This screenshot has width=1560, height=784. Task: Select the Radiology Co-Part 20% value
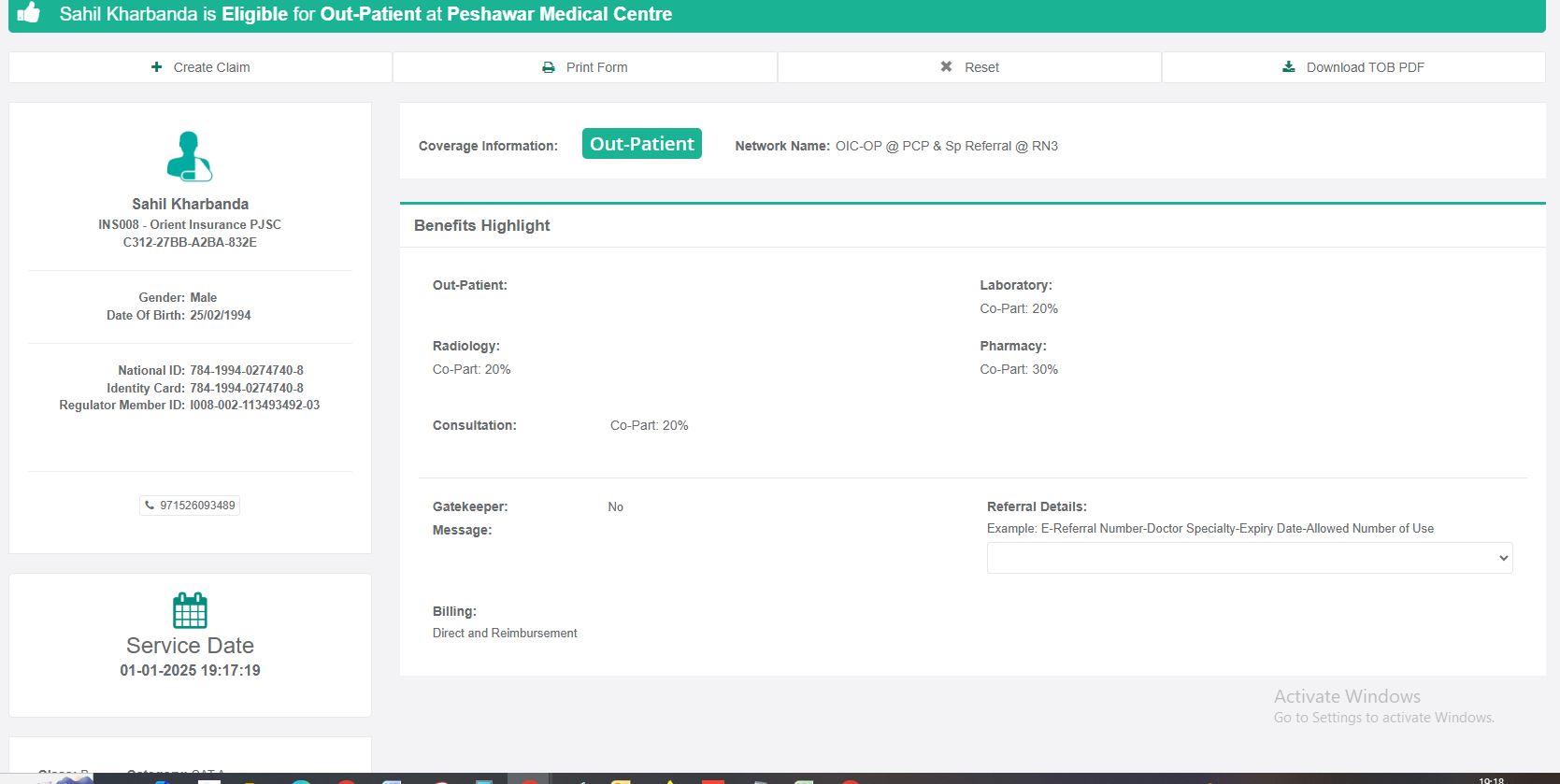click(472, 369)
